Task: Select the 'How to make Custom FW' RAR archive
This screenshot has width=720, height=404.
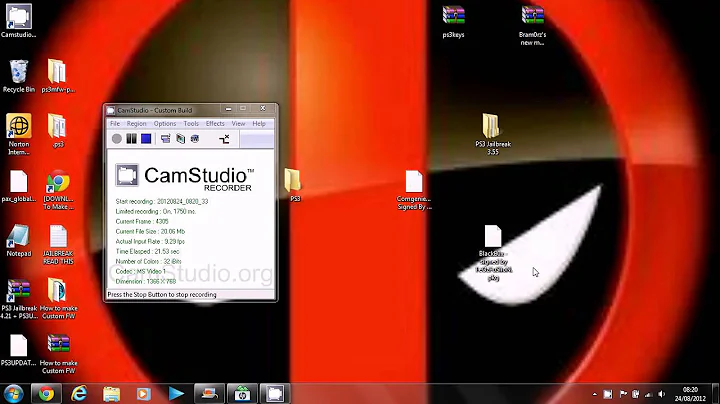Action: click(x=58, y=354)
